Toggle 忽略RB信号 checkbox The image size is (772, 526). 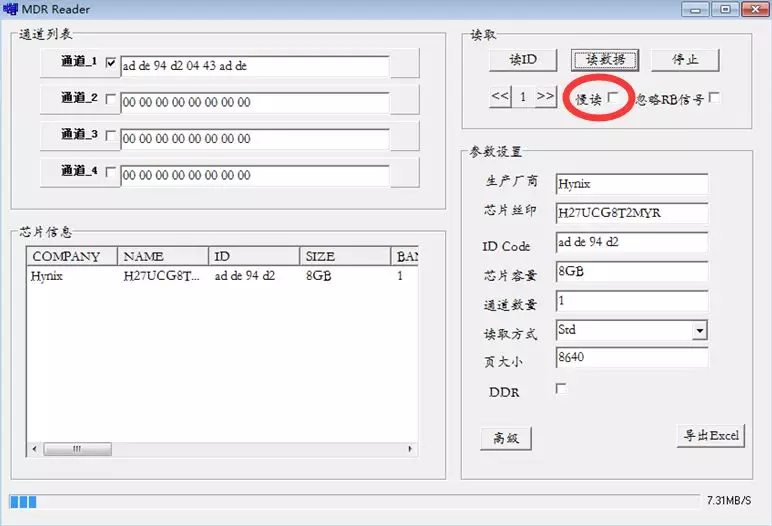[714, 97]
